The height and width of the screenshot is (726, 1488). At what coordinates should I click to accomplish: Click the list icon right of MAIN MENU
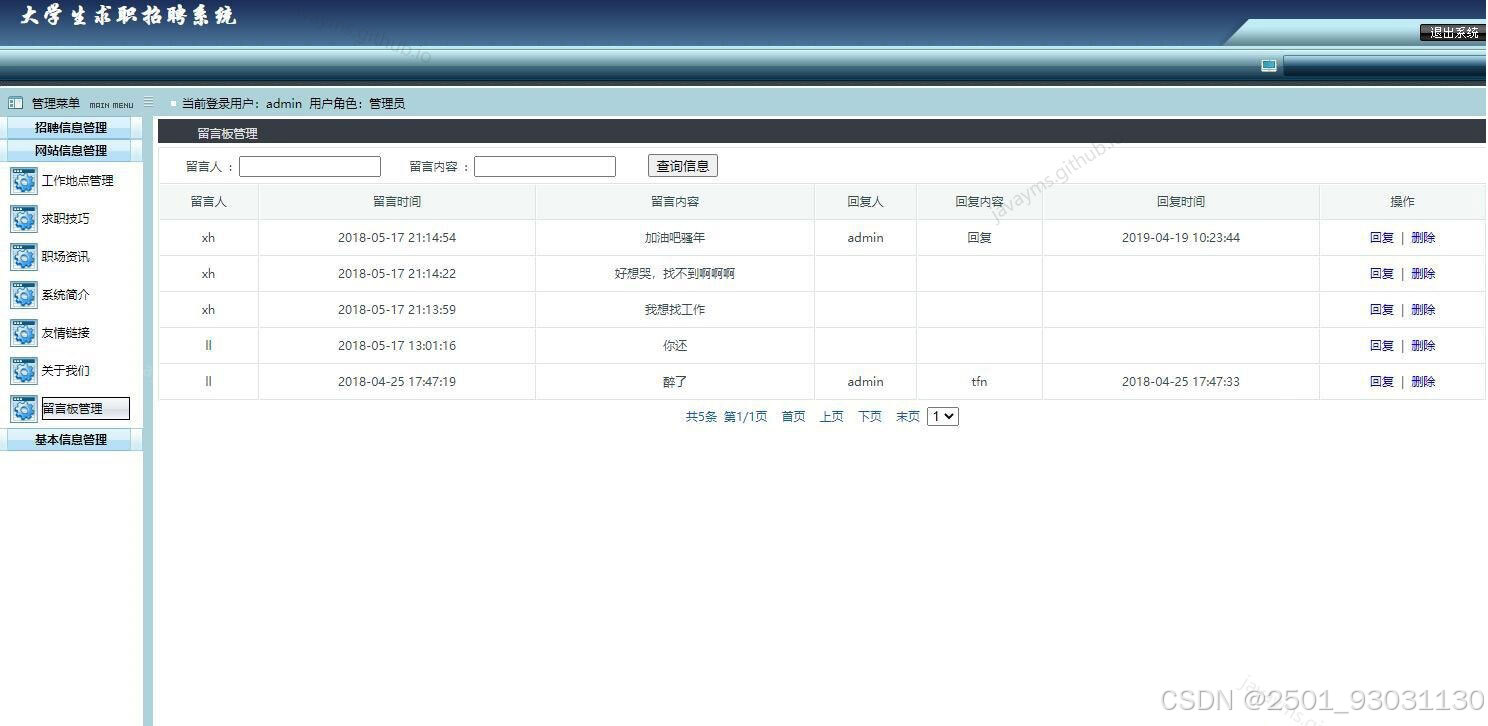pyautogui.click(x=149, y=102)
